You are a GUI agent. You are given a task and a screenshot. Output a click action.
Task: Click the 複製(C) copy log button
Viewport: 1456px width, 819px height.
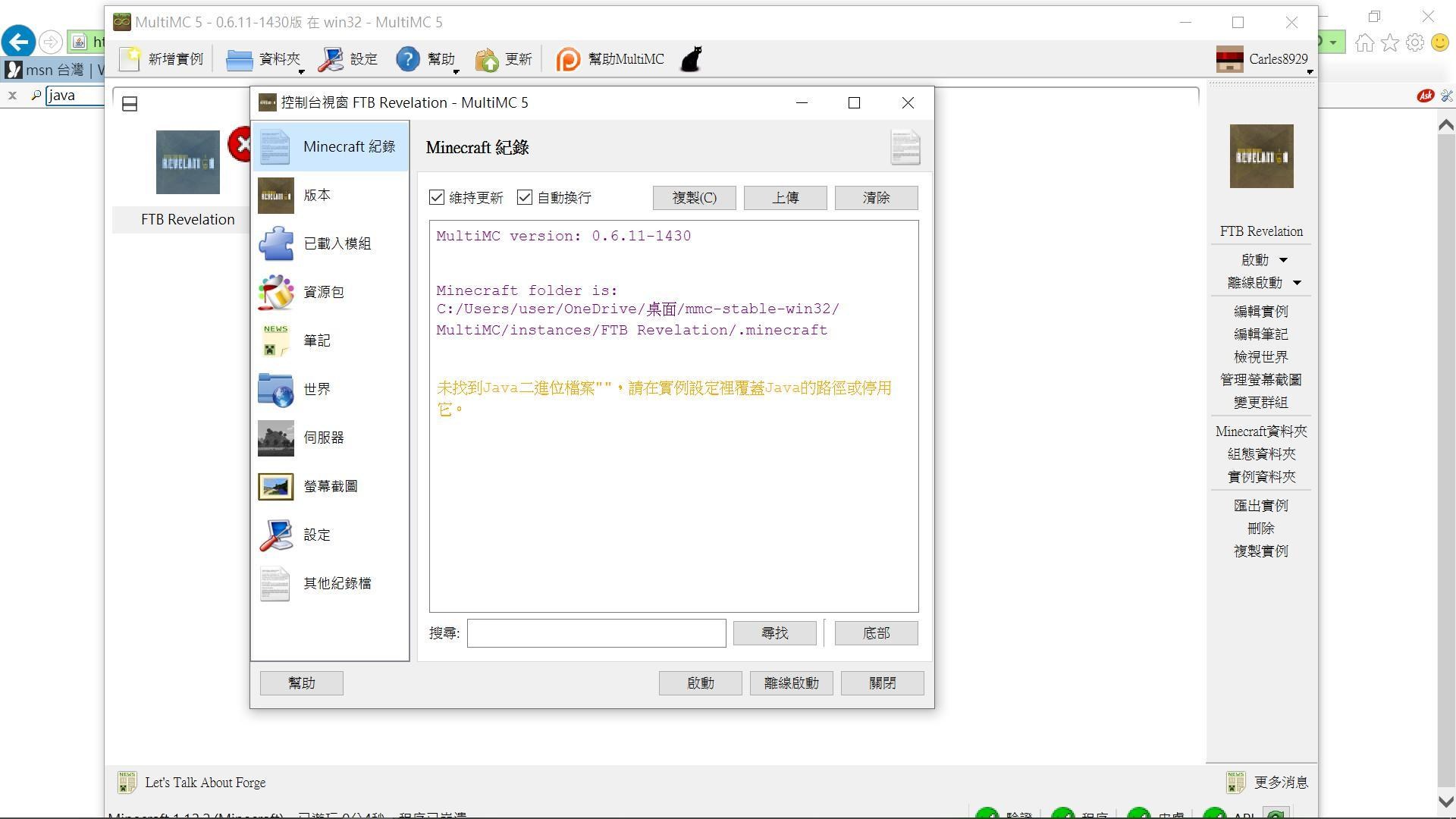[x=695, y=198]
